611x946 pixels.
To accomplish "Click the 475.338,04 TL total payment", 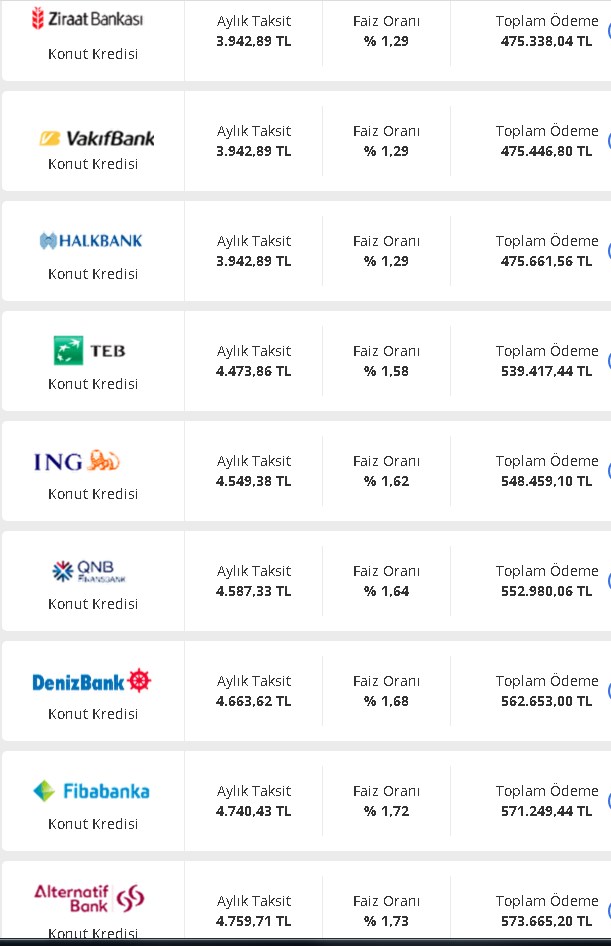I will [x=546, y=42].
